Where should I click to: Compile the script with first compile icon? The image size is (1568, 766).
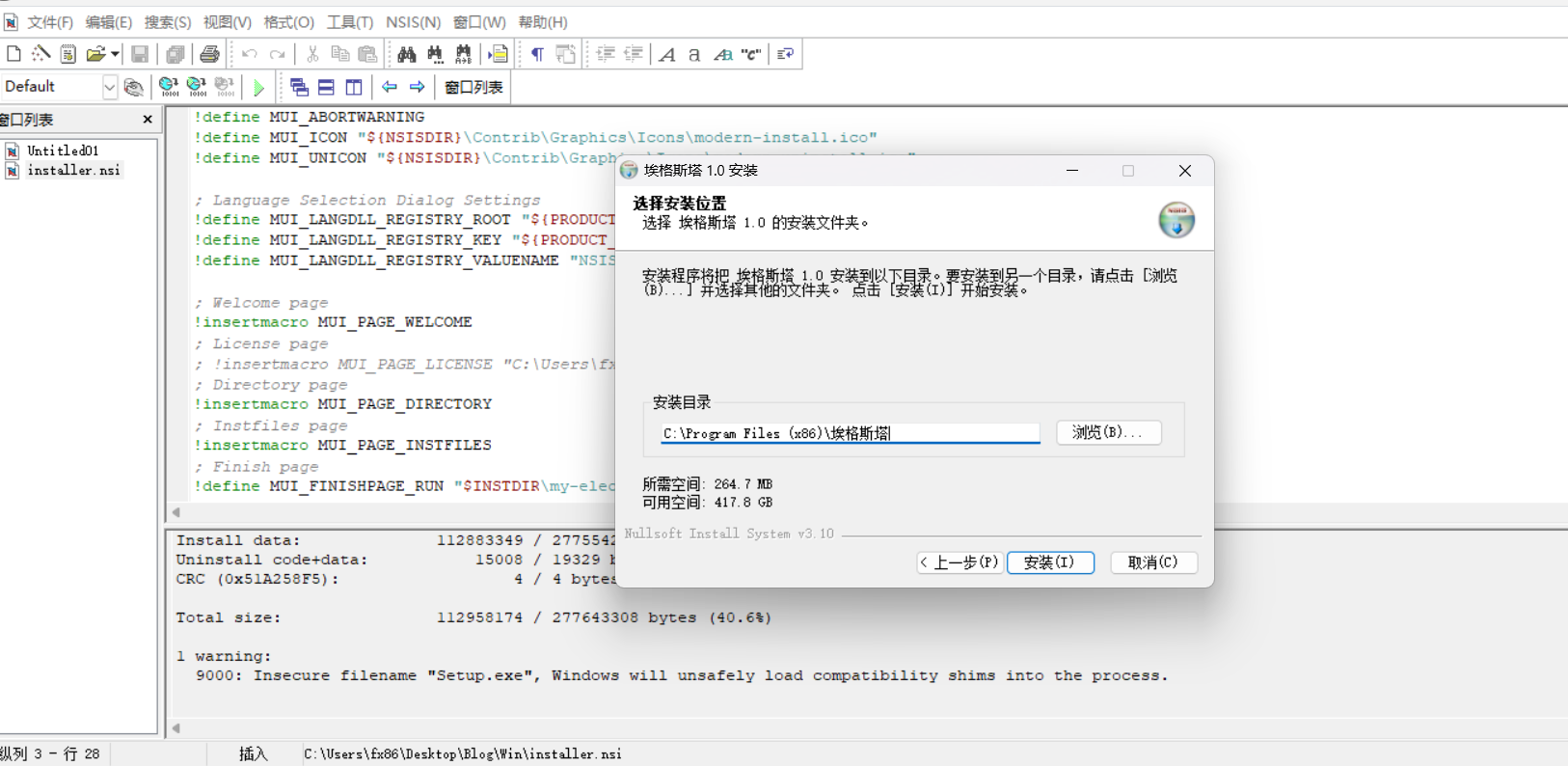tap(169, 87)
